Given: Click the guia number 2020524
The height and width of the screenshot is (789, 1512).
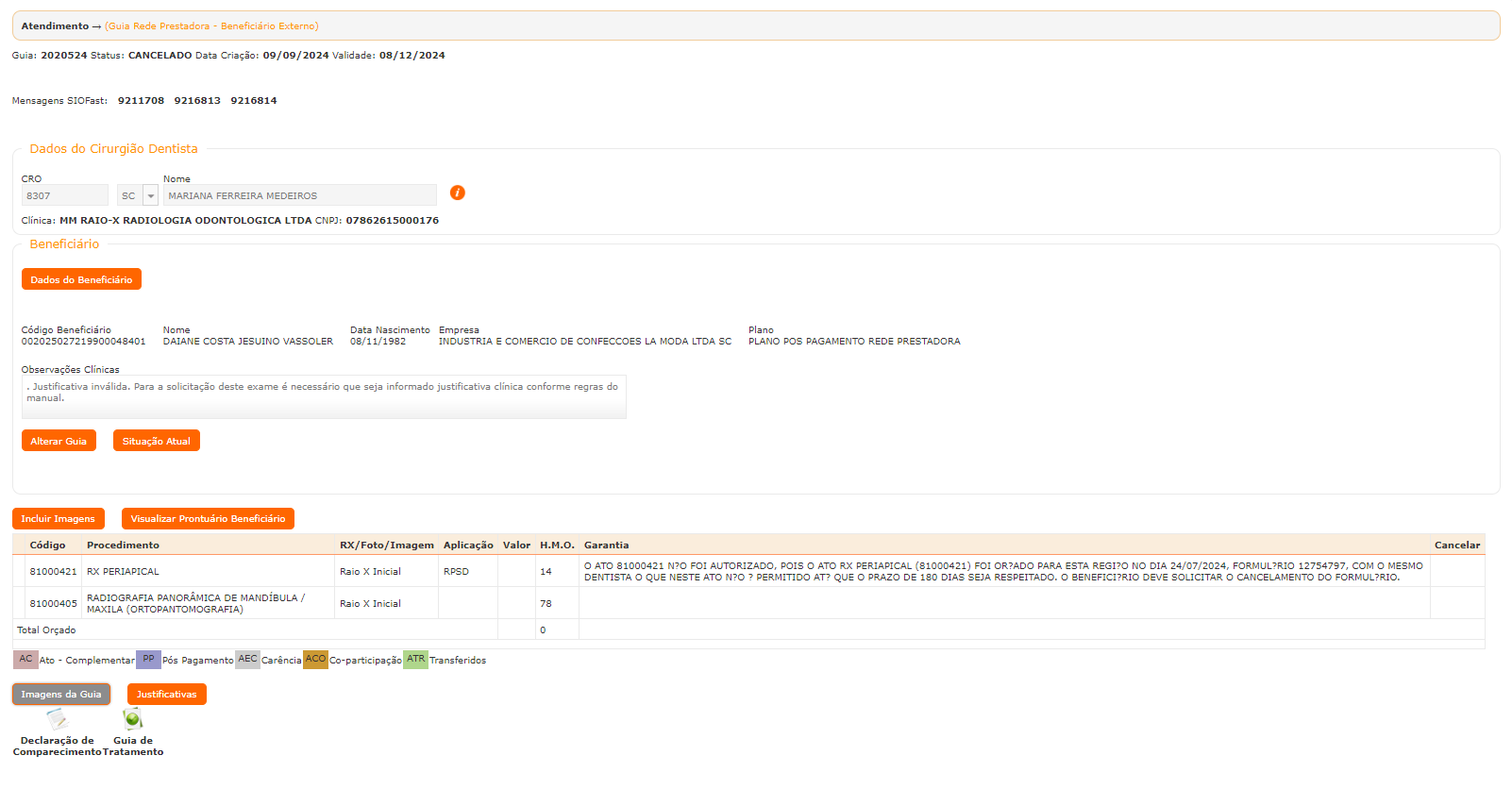Looking at the screenshot, I should [x=64, y=56].
